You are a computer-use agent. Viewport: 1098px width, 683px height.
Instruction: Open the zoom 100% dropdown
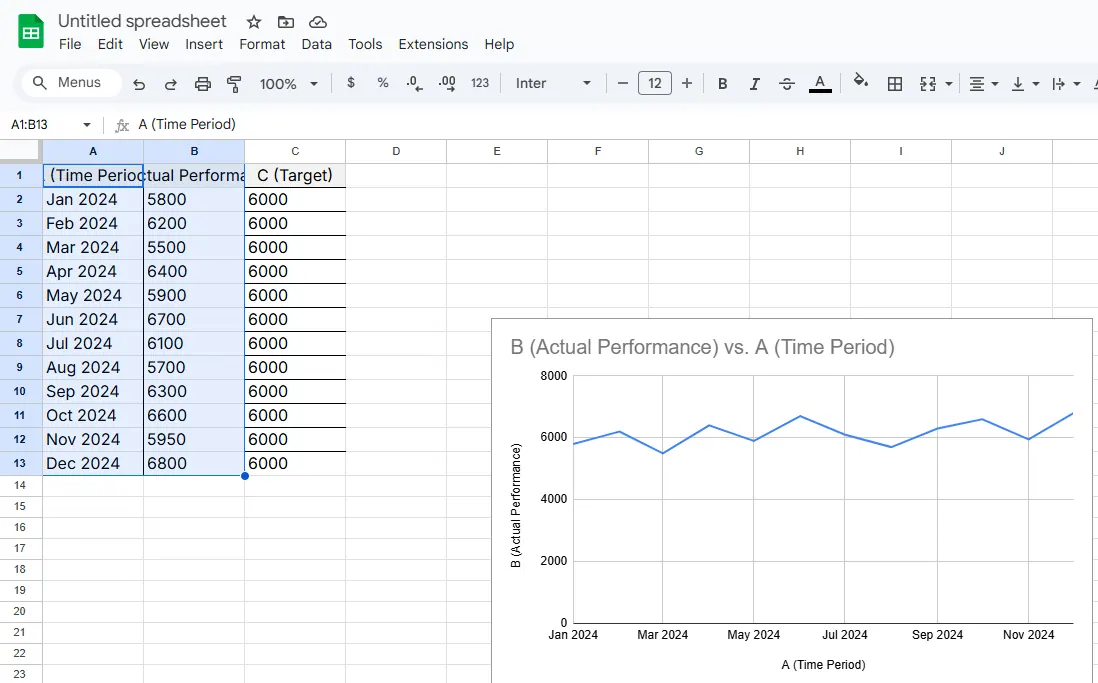click(x=288, y=84)
